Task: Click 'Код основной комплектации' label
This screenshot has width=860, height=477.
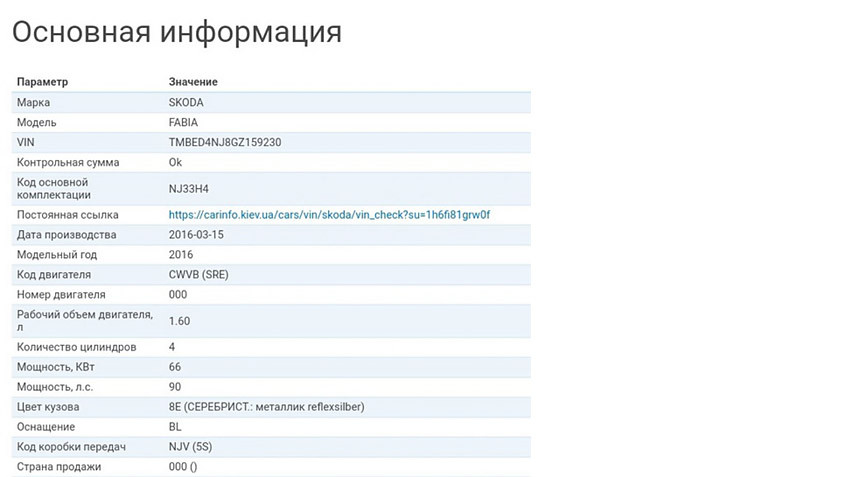Action: coord(54,189)
